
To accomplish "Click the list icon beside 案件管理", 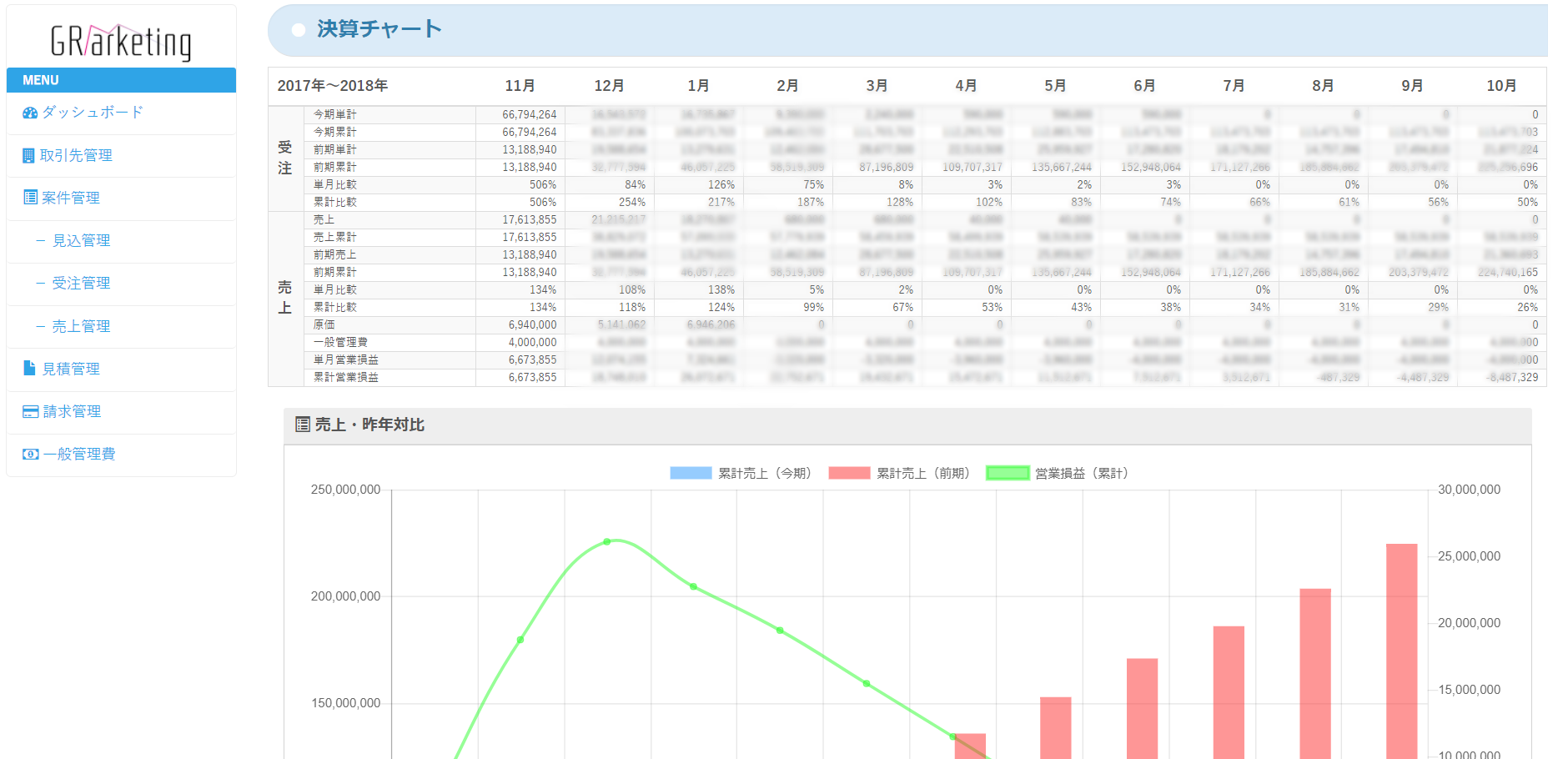I will pos(30,198).
